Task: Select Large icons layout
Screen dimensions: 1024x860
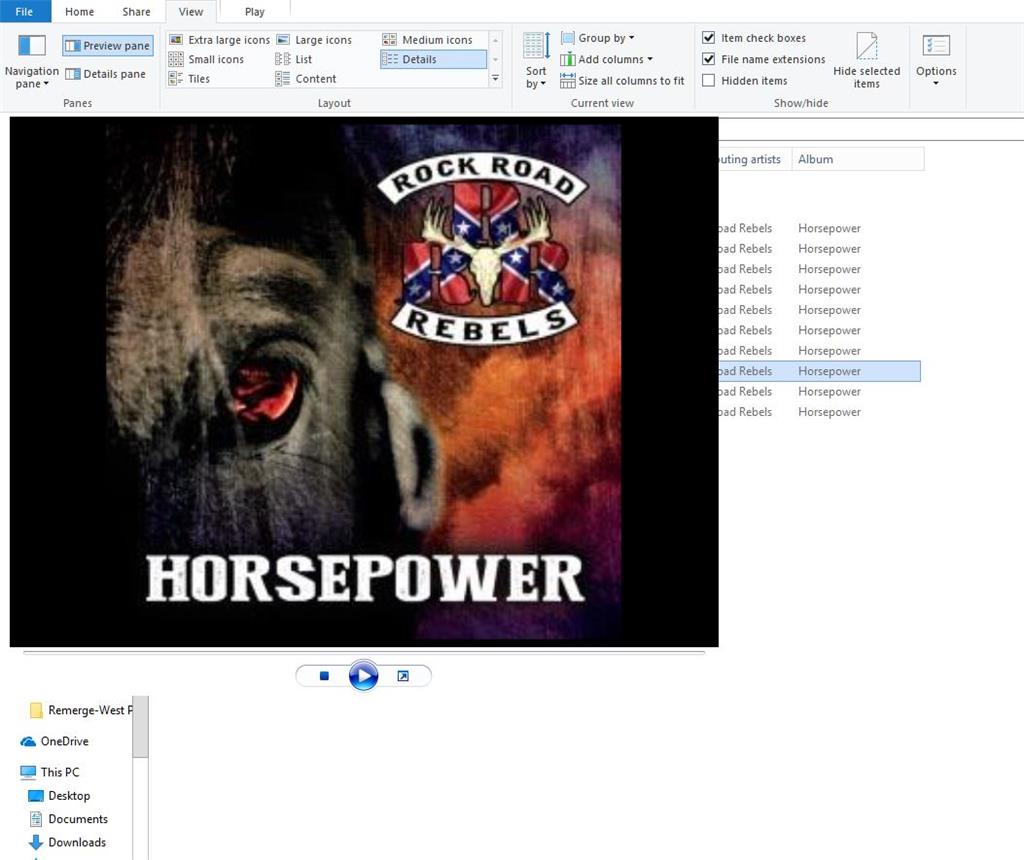Action: pyautogui.click(x=314, y=40)
